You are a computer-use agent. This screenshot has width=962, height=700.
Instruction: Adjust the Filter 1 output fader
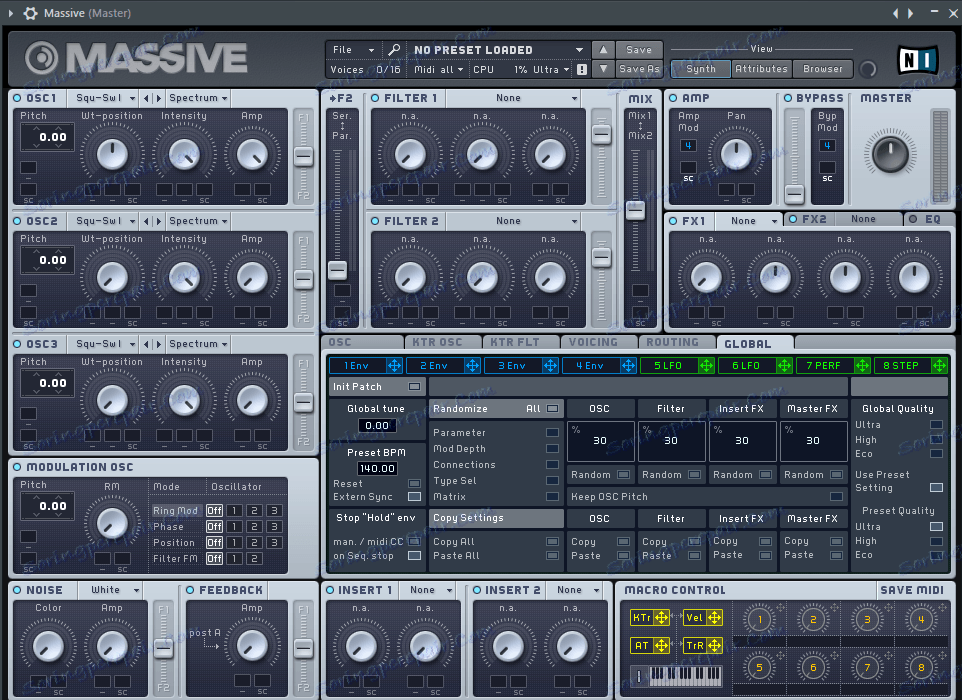[601, 134]
